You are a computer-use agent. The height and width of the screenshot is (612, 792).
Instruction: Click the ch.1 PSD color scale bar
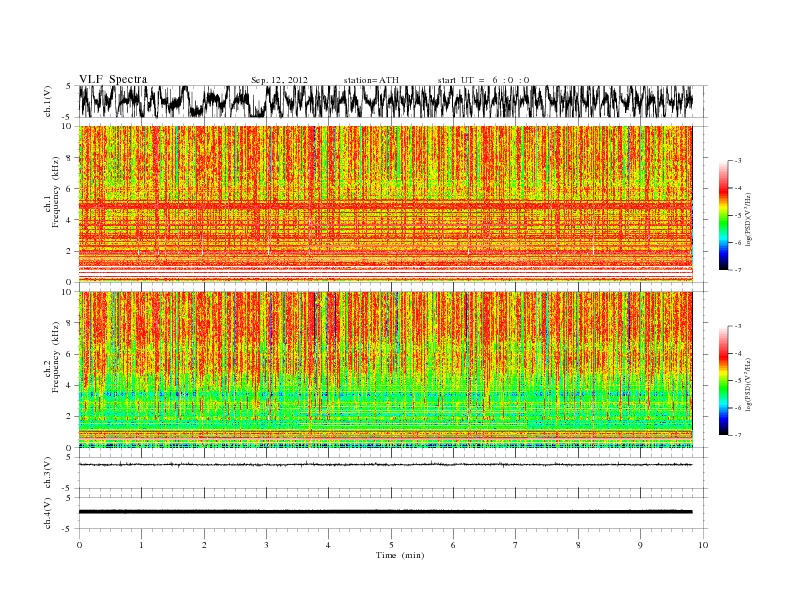click(x=723, y=215)
